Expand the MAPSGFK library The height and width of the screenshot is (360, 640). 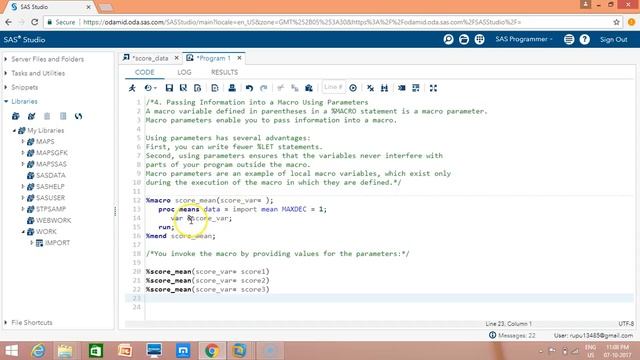(23, 153)
